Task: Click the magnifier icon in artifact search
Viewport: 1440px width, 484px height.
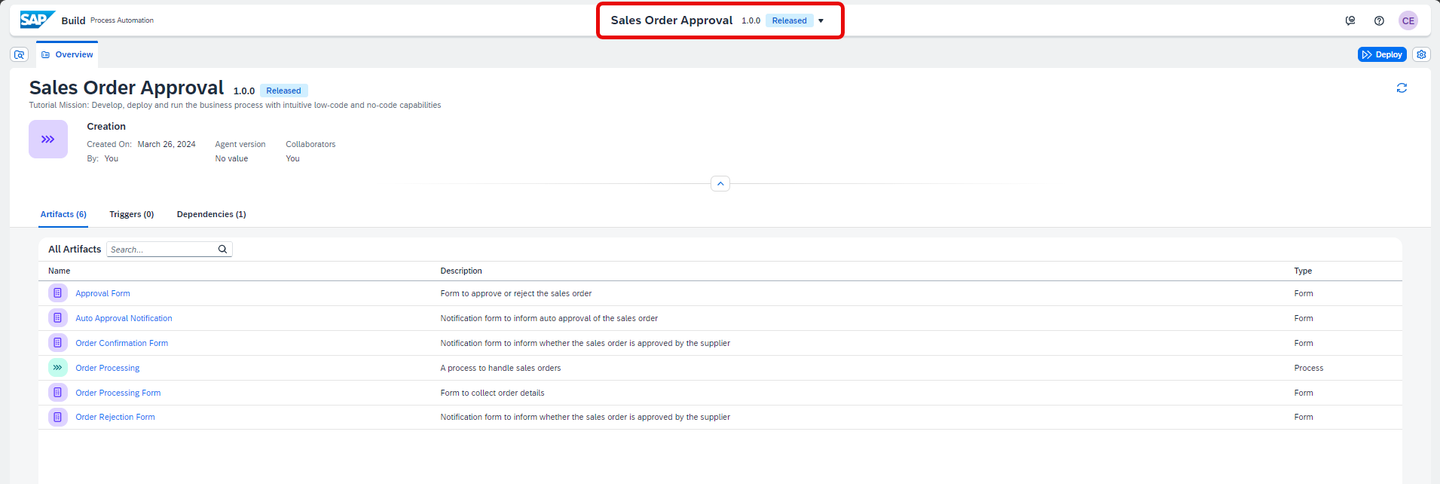Action: pos(222,249)
